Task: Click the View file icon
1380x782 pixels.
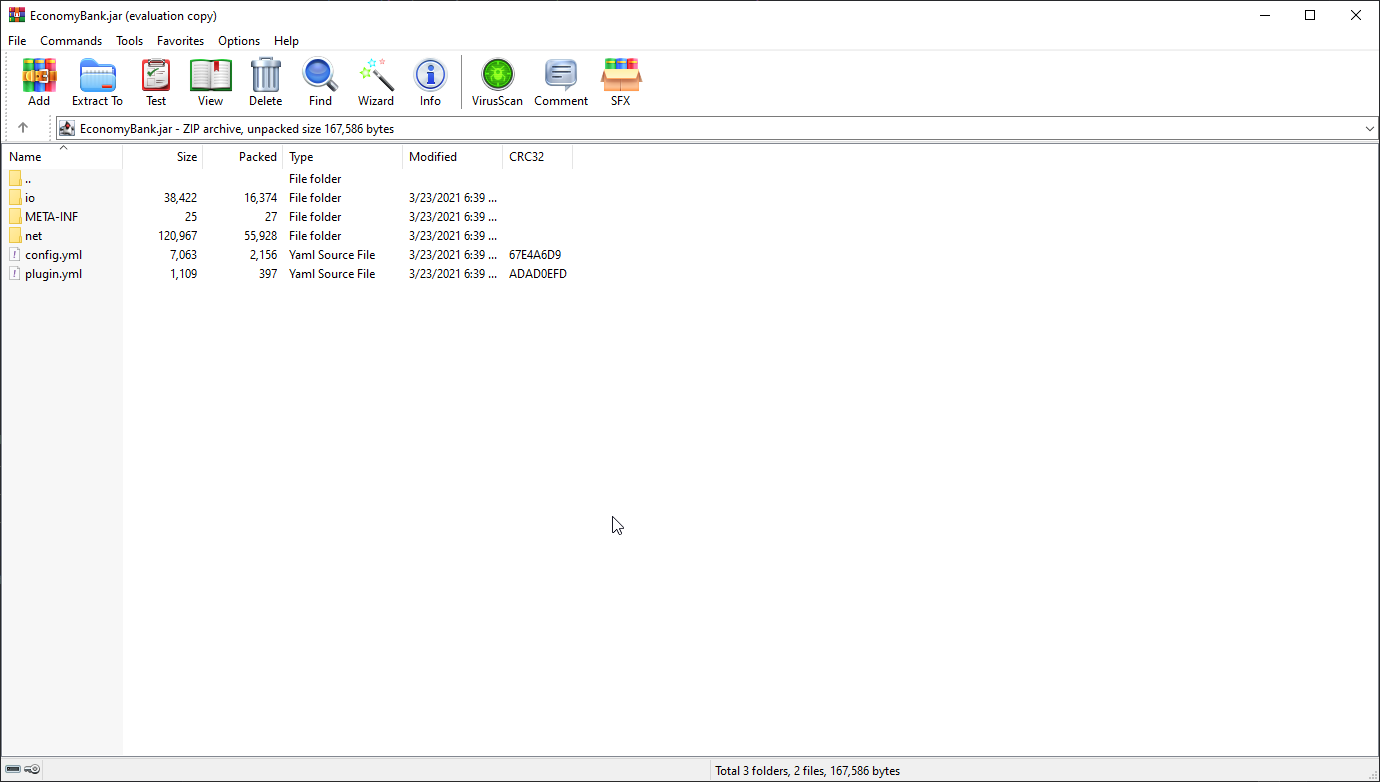Action: [210, 82]
